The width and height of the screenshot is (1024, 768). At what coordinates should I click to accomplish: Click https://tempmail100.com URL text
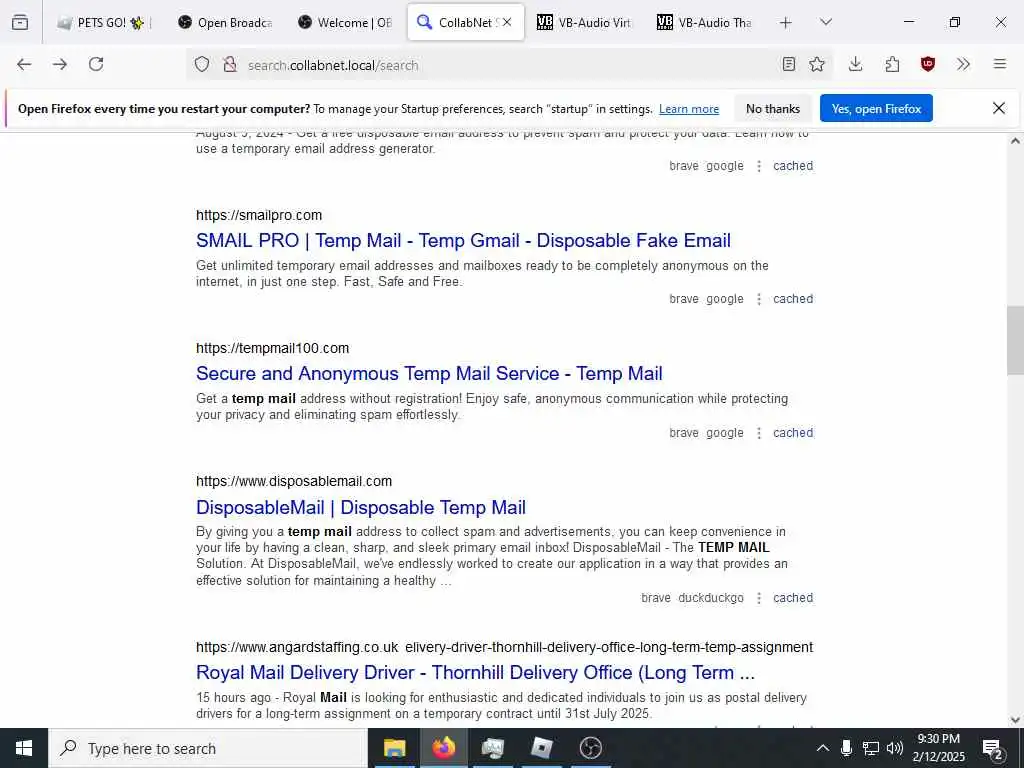(272, 349)
